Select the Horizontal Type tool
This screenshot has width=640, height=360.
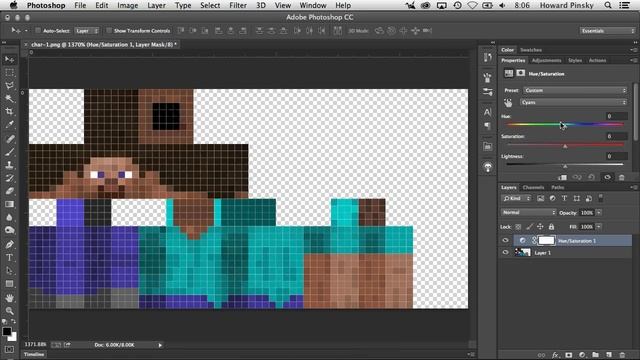(9, 258)
